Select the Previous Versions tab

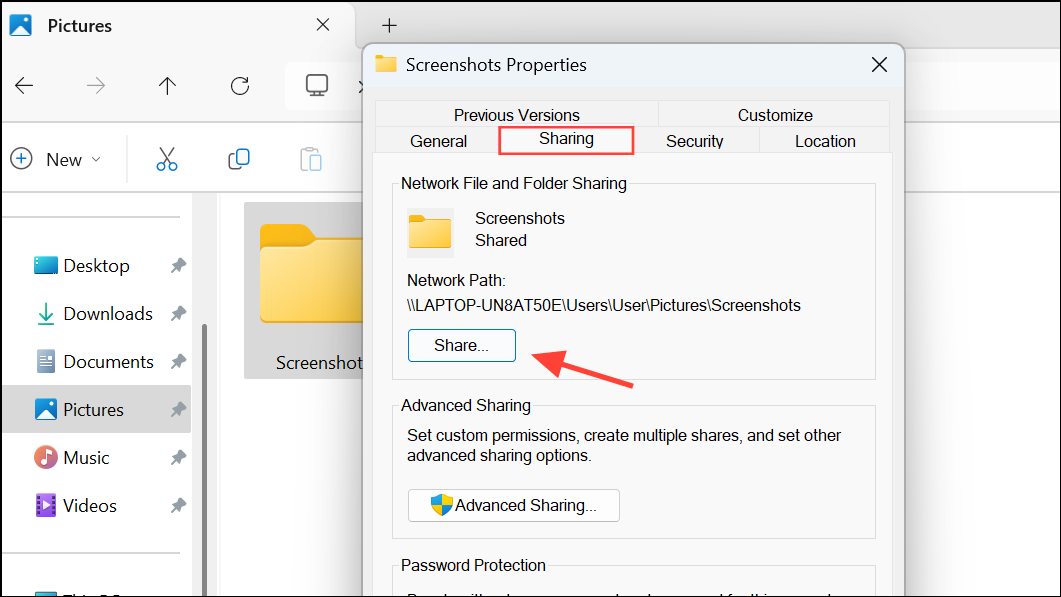[x=516, y=114]
